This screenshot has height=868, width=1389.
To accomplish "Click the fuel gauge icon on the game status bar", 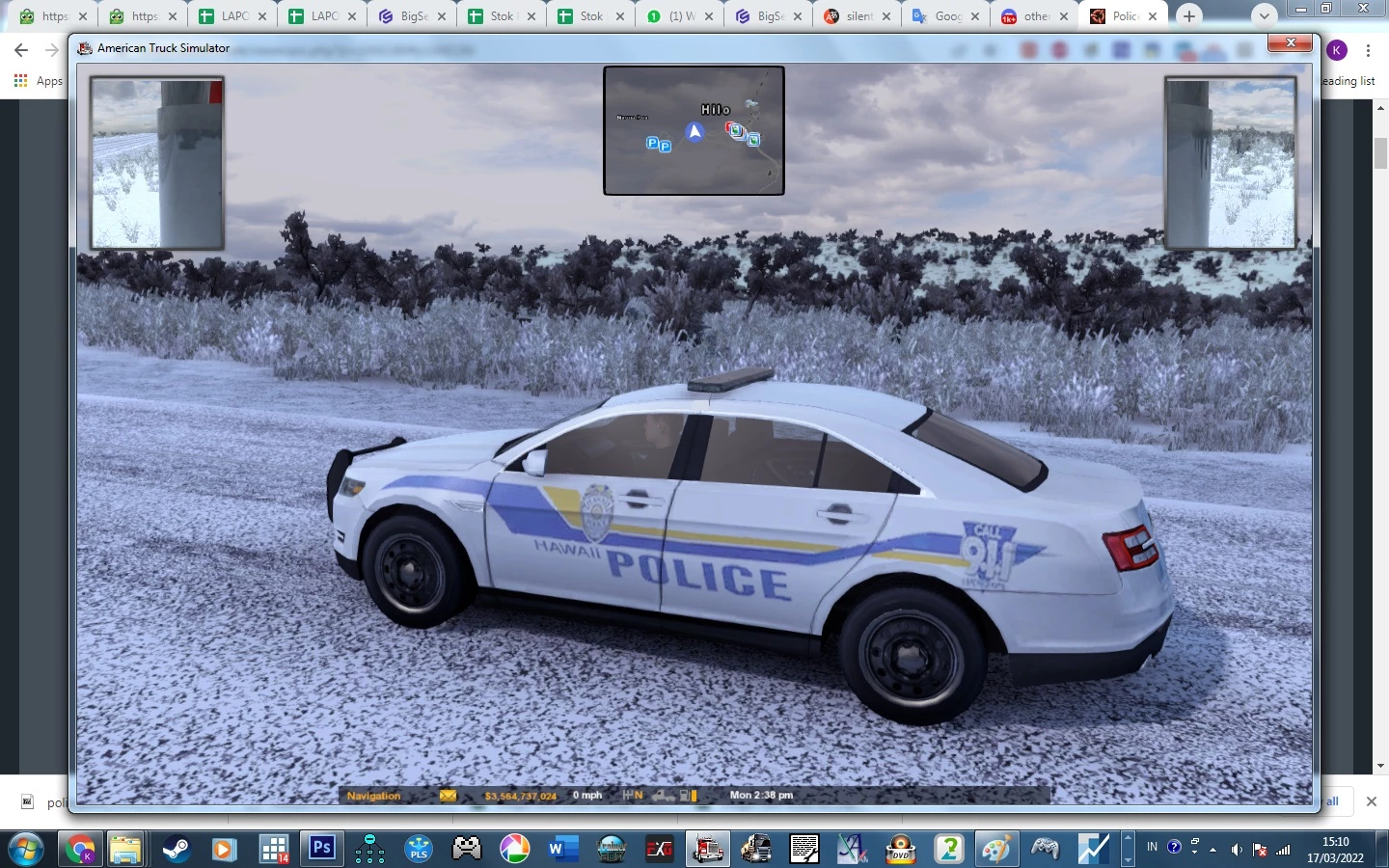I will (686, 796).
